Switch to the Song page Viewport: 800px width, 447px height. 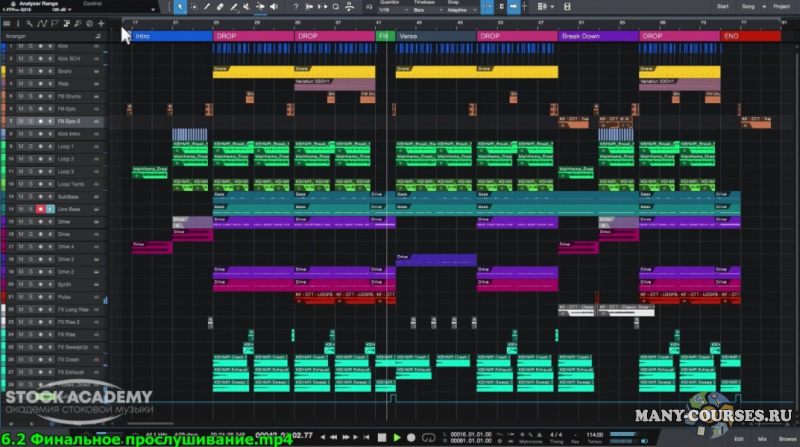[747, 6]
